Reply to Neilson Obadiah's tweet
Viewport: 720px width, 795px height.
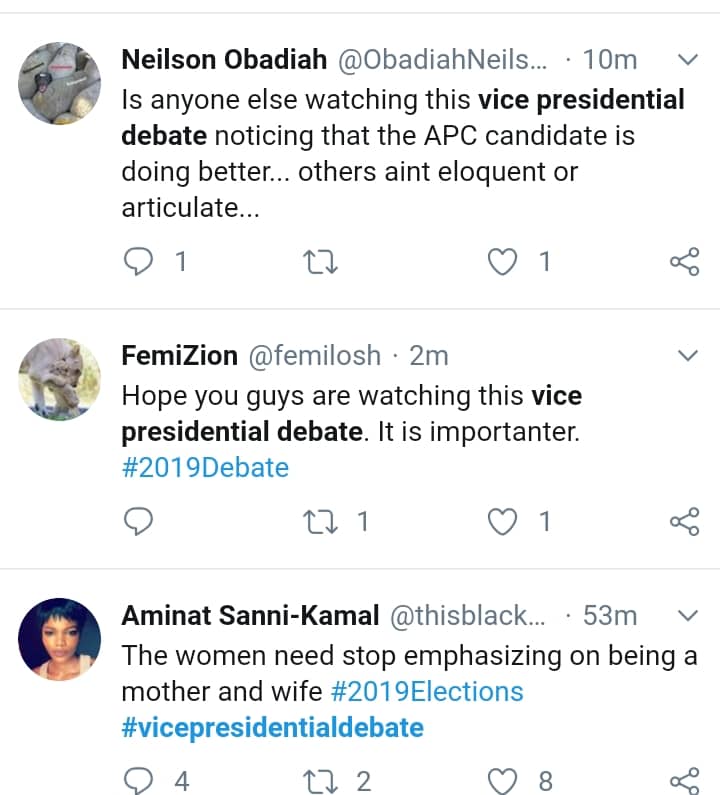coord(137,262)
